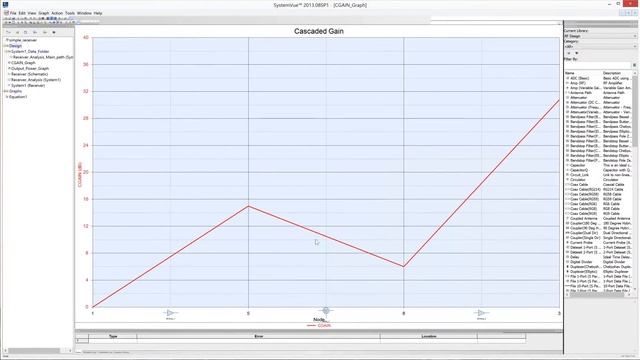
Task: Click the mixer symbol on the graph axis
Action: (326, 311)
